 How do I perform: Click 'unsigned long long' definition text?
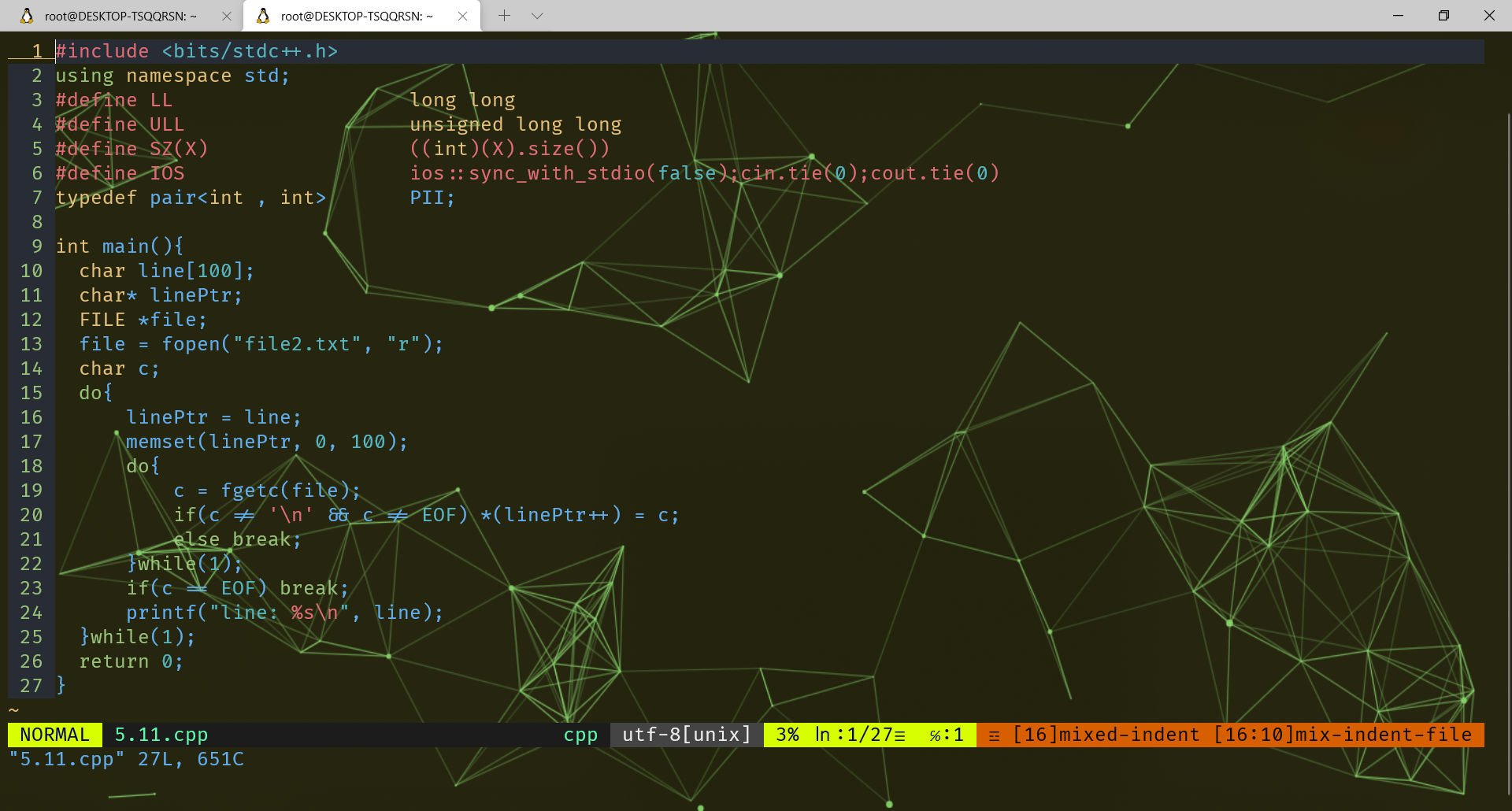pyautogui.click(x=516, y=124)
